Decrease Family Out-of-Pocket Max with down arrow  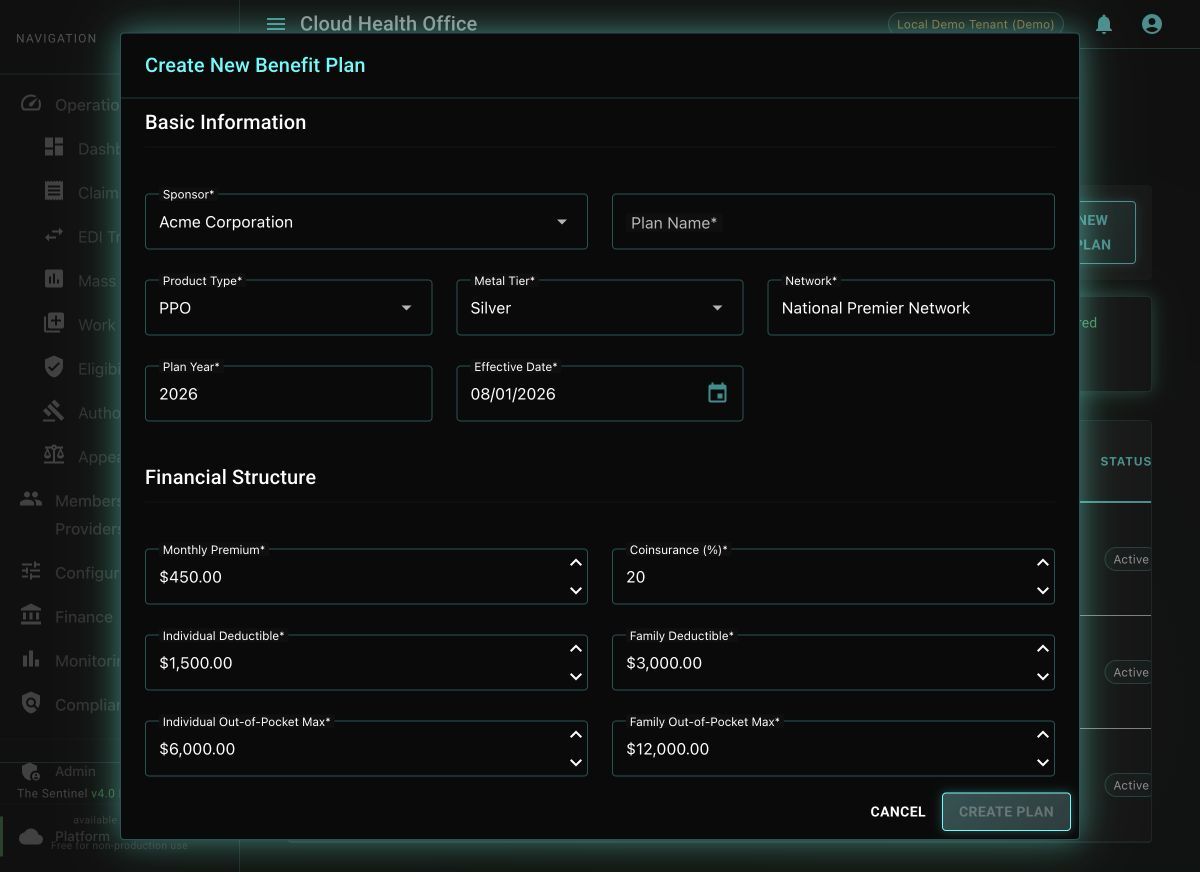click(1043, 762)
